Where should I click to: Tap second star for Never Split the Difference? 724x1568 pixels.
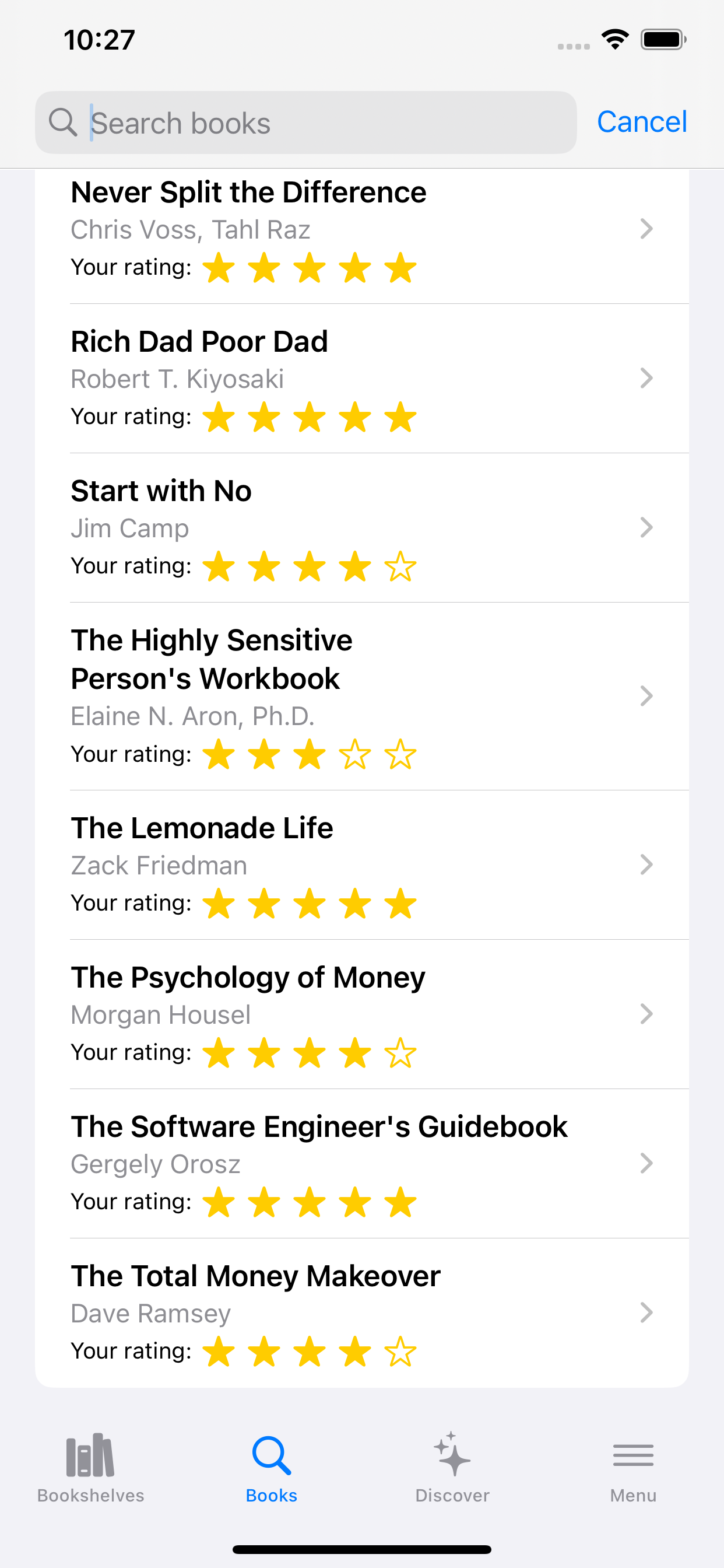[x=264, y=268]
